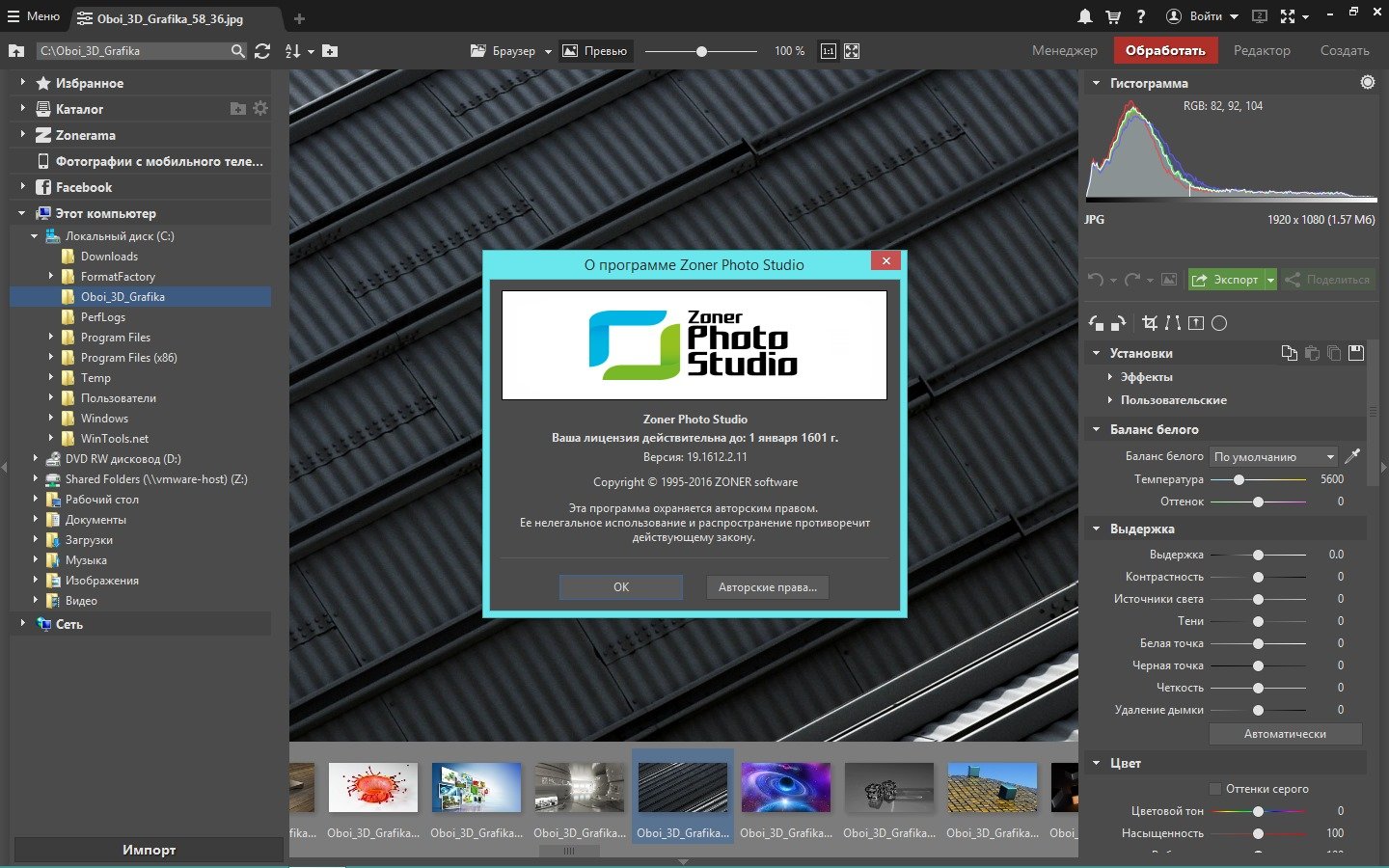The image size is (1389, 868).
Task: Click the Авторские права button
Action: [x=767, y=587]
